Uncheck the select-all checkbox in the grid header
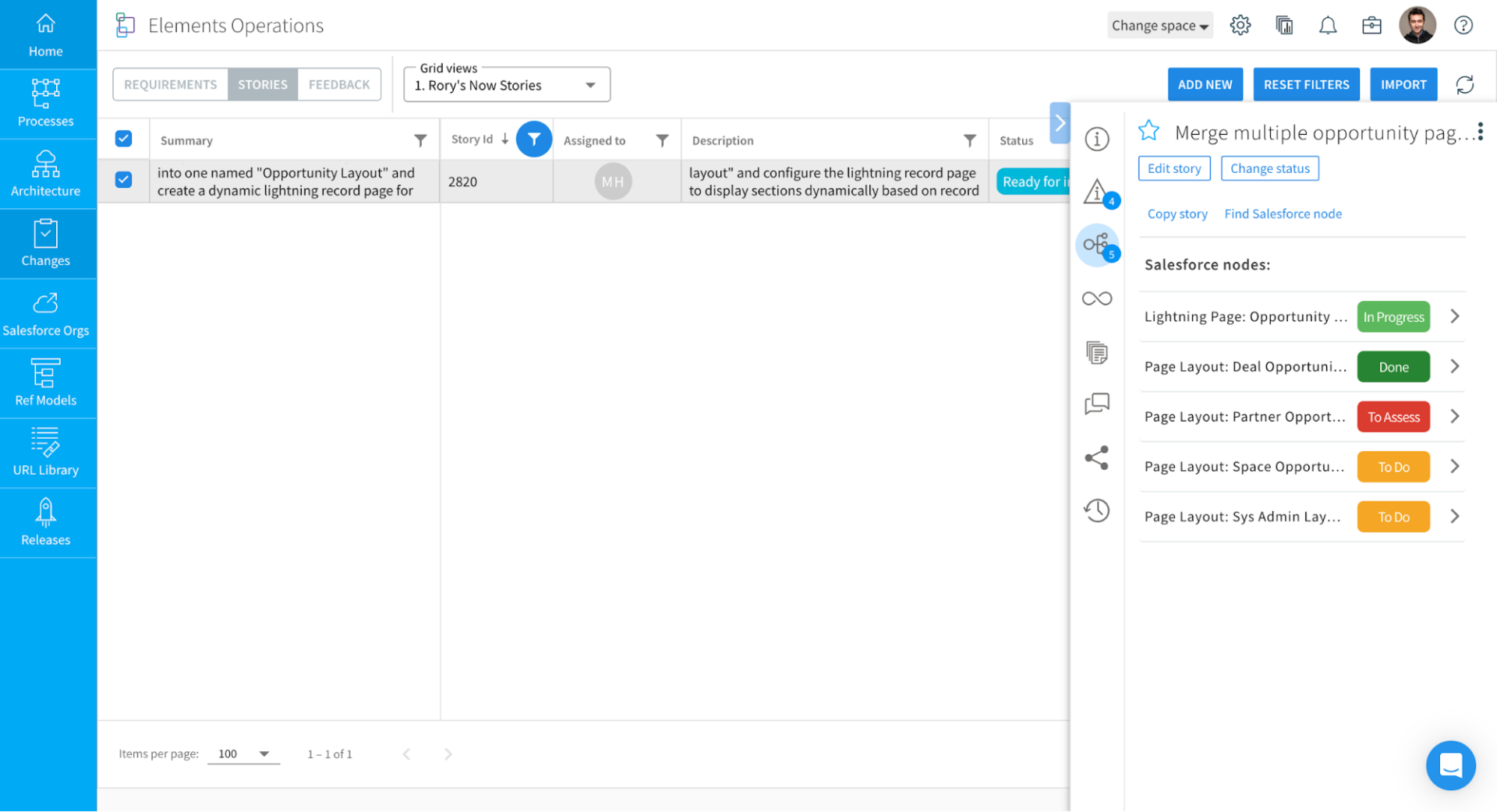 123,138
